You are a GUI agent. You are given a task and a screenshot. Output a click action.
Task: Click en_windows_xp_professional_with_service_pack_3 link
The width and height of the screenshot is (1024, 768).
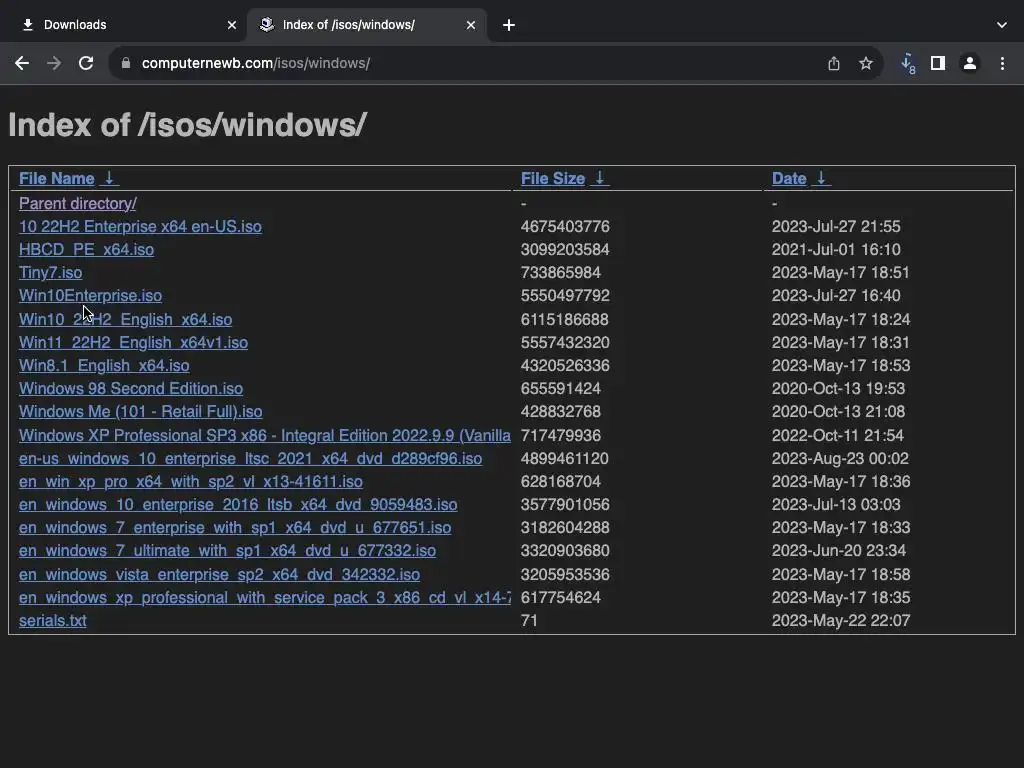[264, 598]
